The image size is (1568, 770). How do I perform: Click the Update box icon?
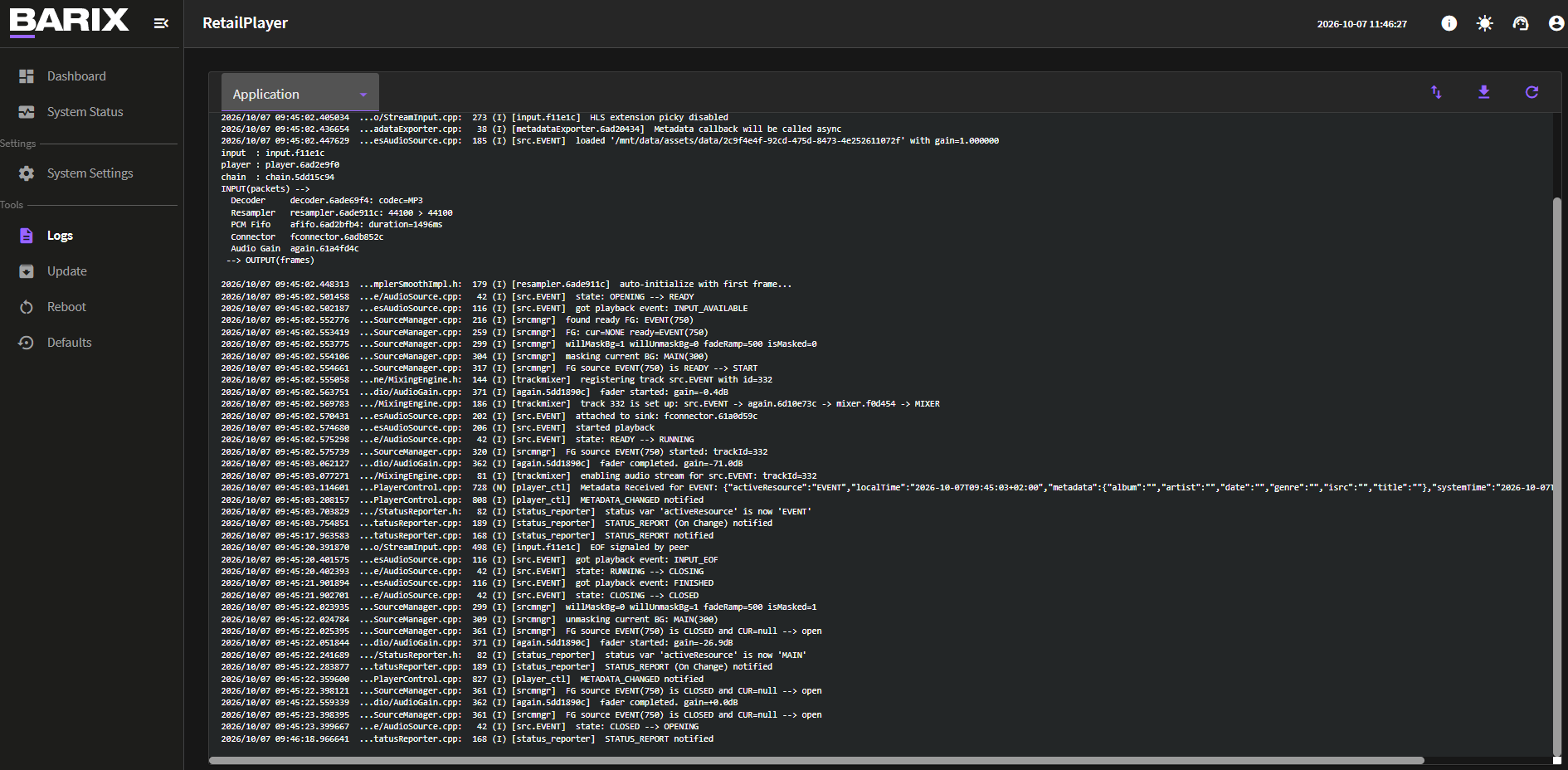click(27, 271)
